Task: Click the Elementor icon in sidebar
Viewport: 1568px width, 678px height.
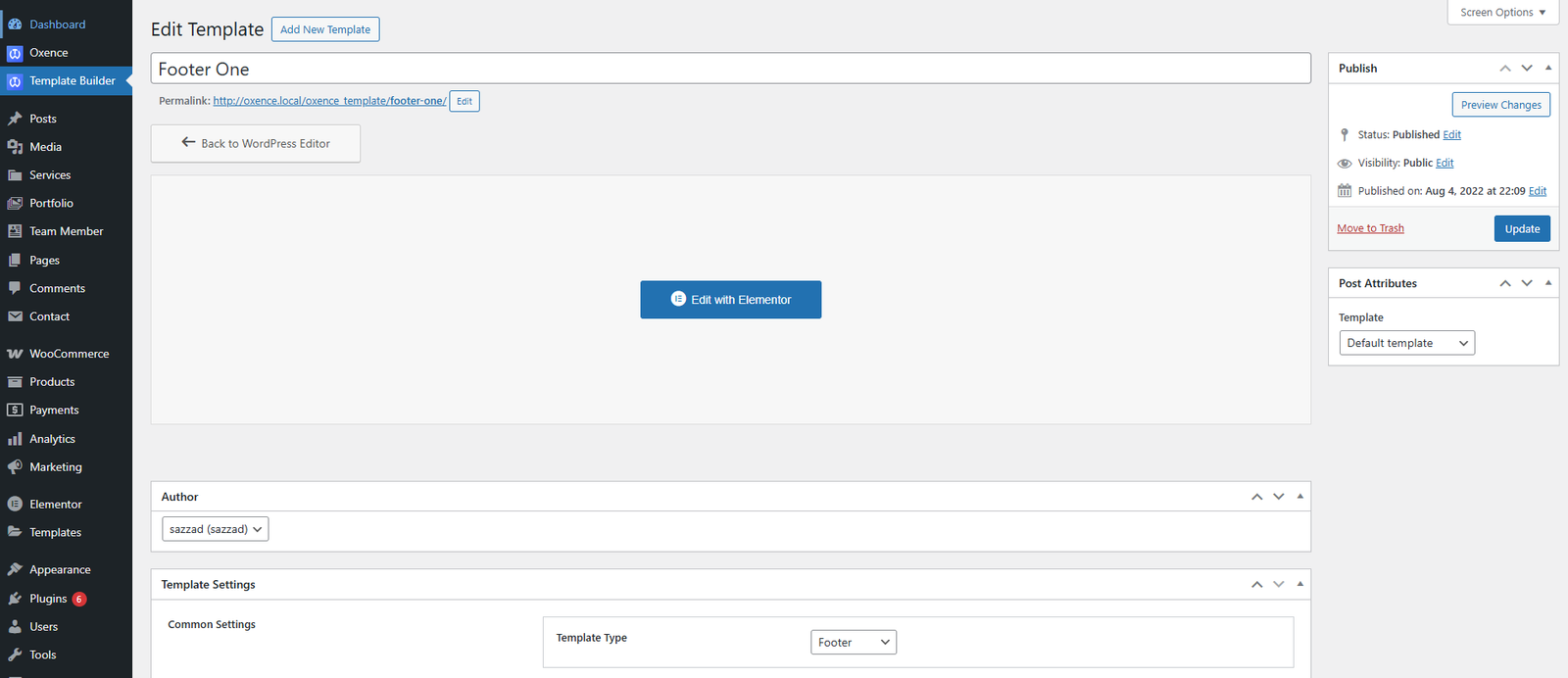Action: (15, 505)
